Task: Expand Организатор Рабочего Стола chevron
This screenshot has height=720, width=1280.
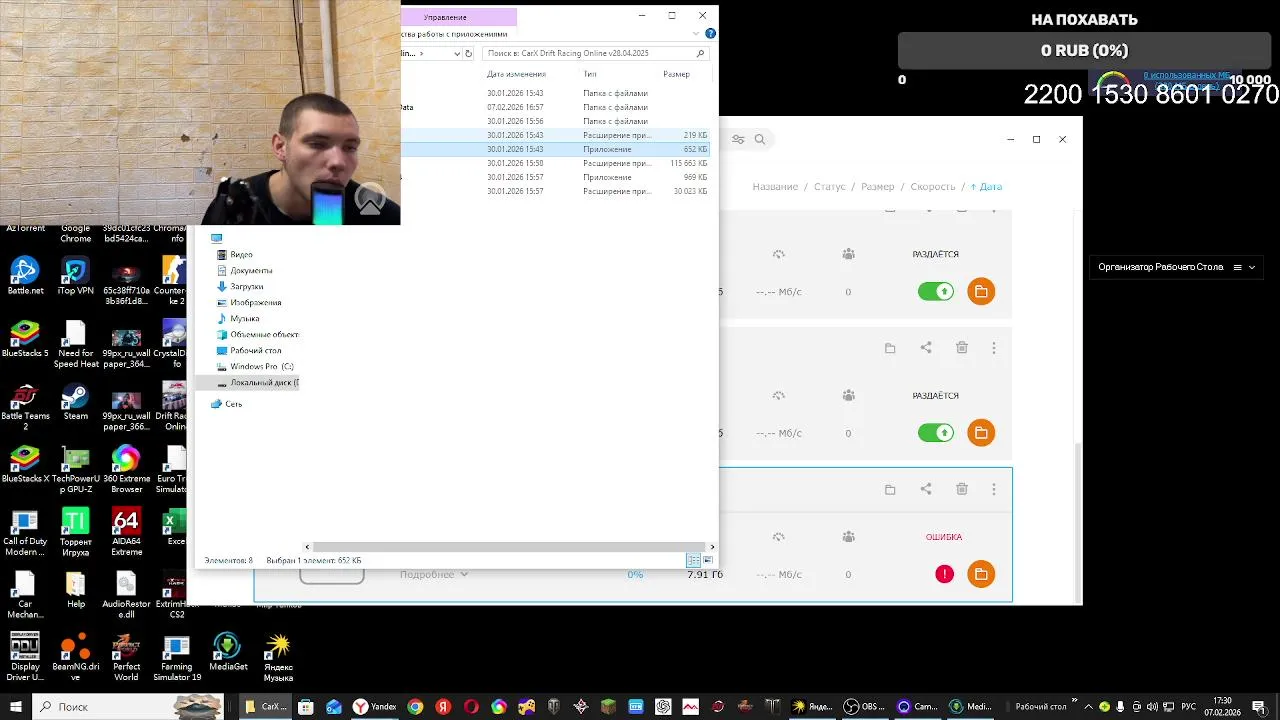Action: pyautogui.click(x=1252, y=267)
